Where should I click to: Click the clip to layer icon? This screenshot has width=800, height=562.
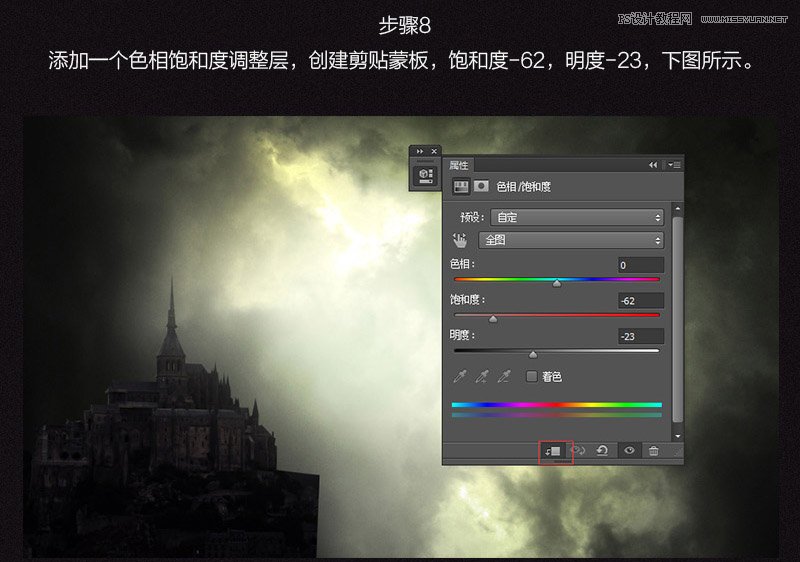[x=553, y=451]
